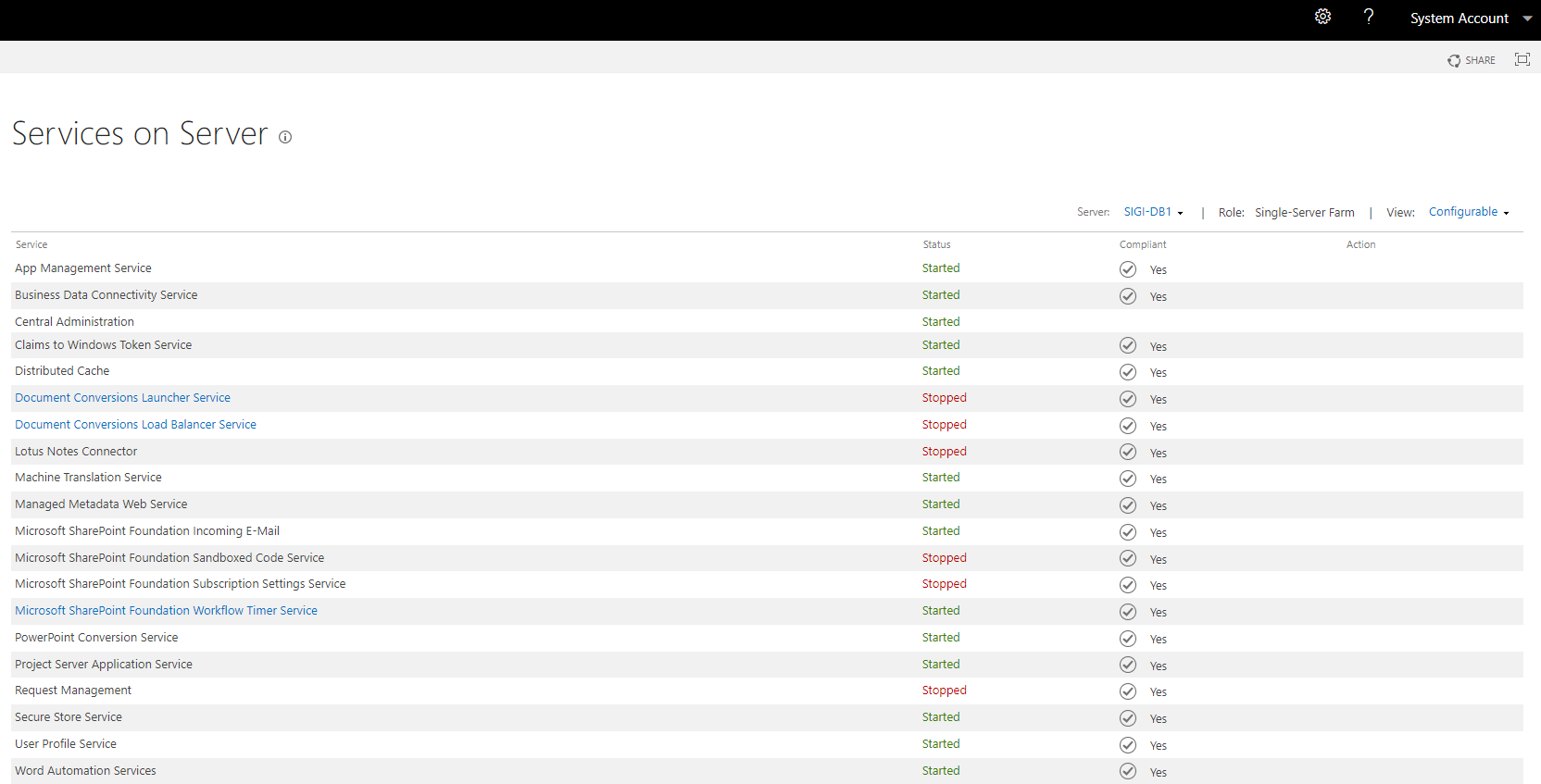Click Microsoft SharePoint Foundation Subscription Settings Service
Image resolution: width=1541 pixels, height=784 pixels.
(180, 584)
